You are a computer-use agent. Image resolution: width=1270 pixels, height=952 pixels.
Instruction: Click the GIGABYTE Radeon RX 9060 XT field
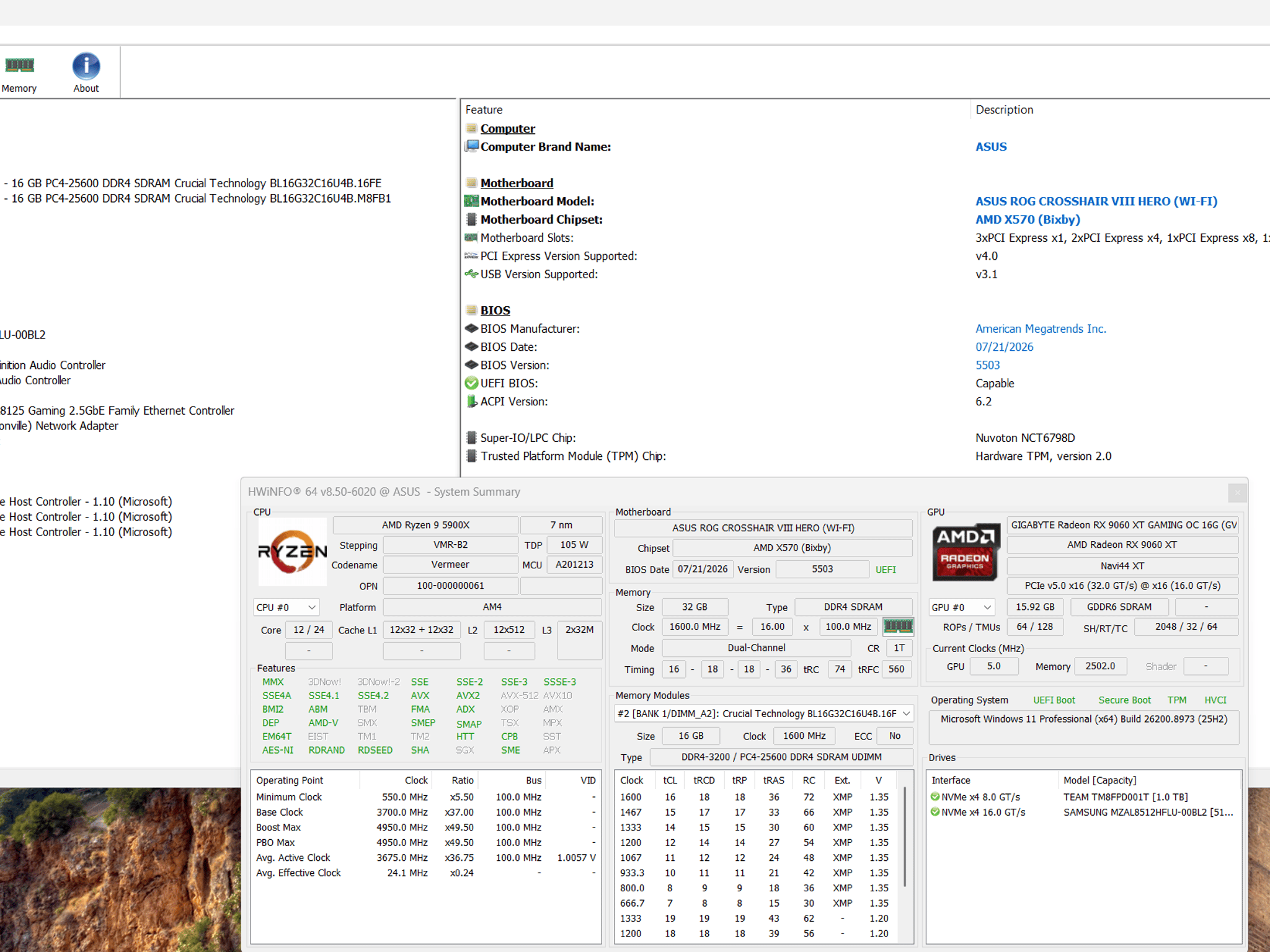click(1123, 525)
